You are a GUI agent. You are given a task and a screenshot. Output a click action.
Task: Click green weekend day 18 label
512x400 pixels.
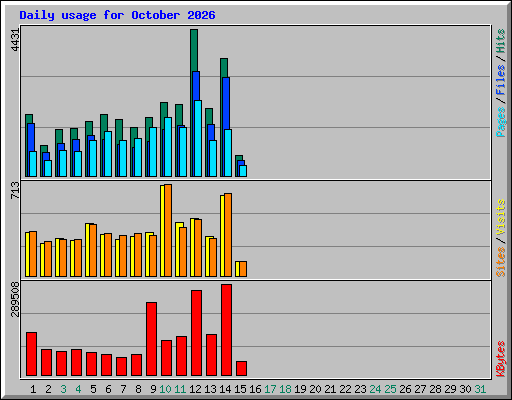pos(285,389)
